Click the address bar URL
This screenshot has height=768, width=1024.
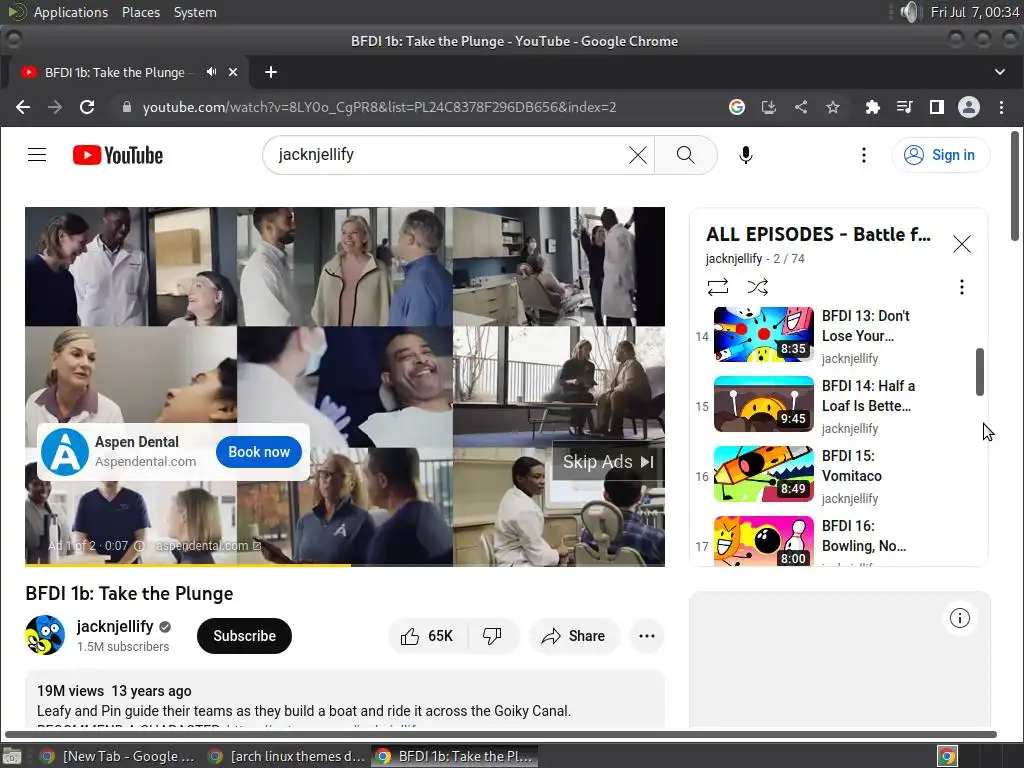click(379, 107)
